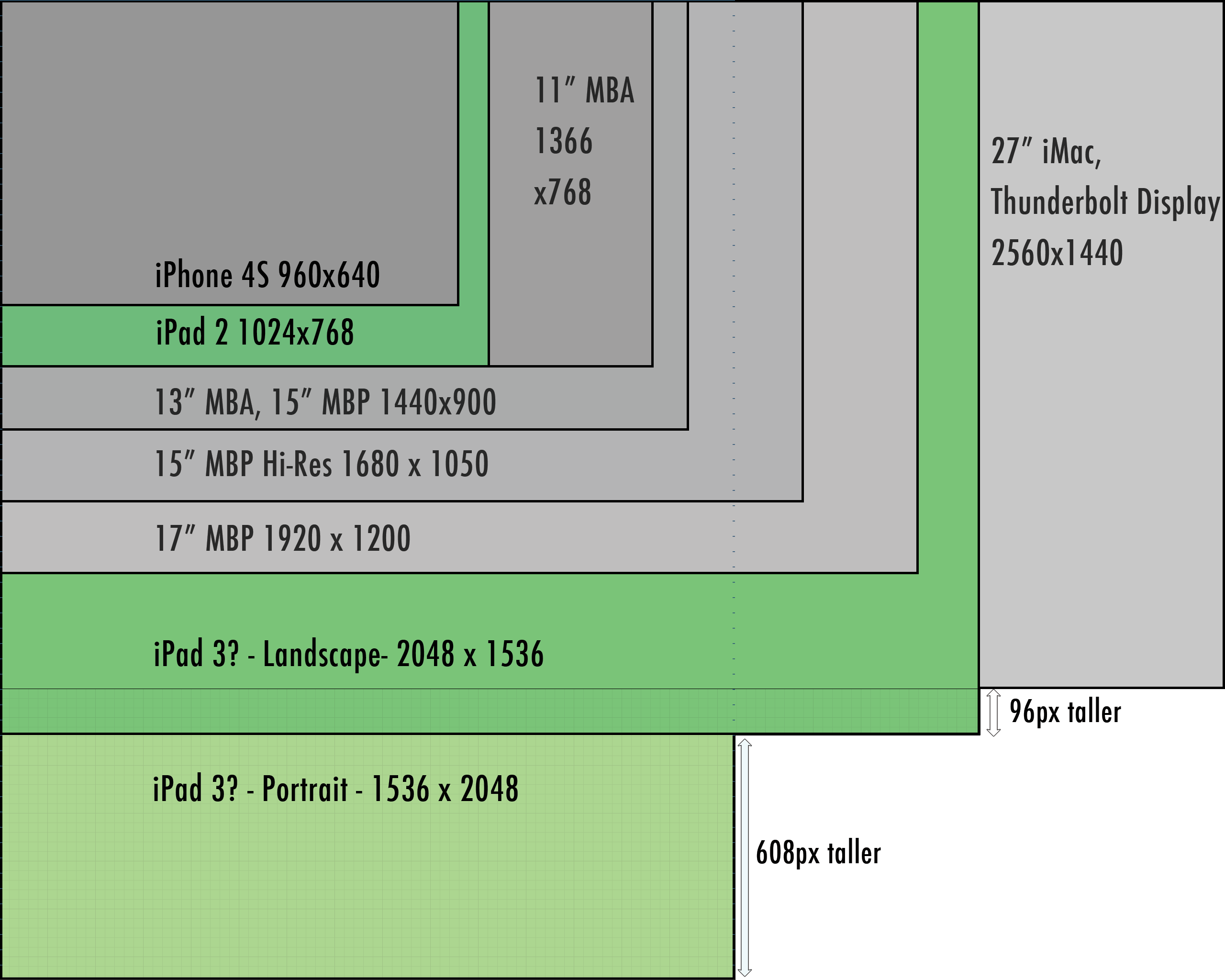Click "13″ MBA, 15″ MBP 1440x900" label
This screenshot has width=1225, height=980.
point(325,403)
